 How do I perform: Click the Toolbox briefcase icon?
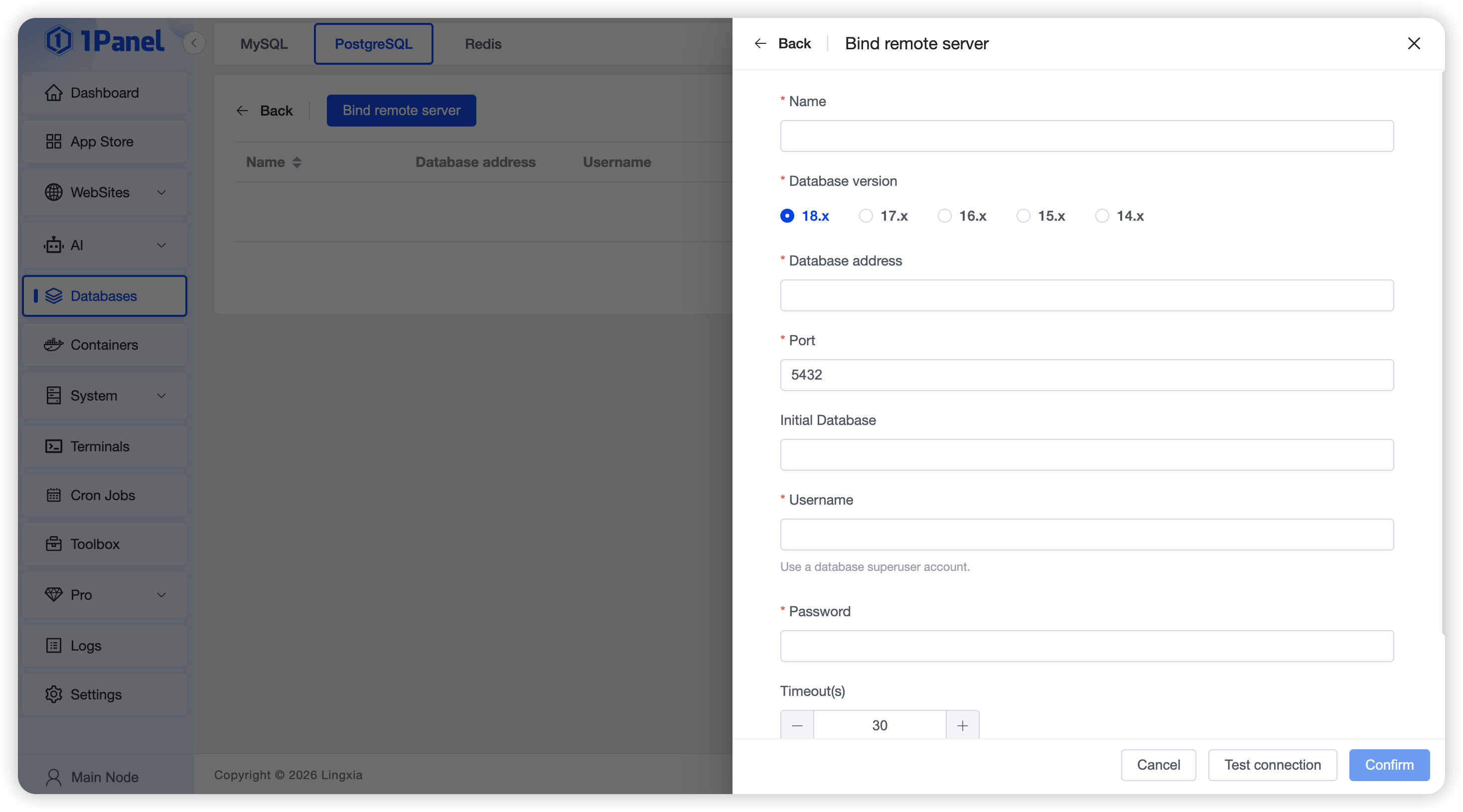click(x=53, y=544)
